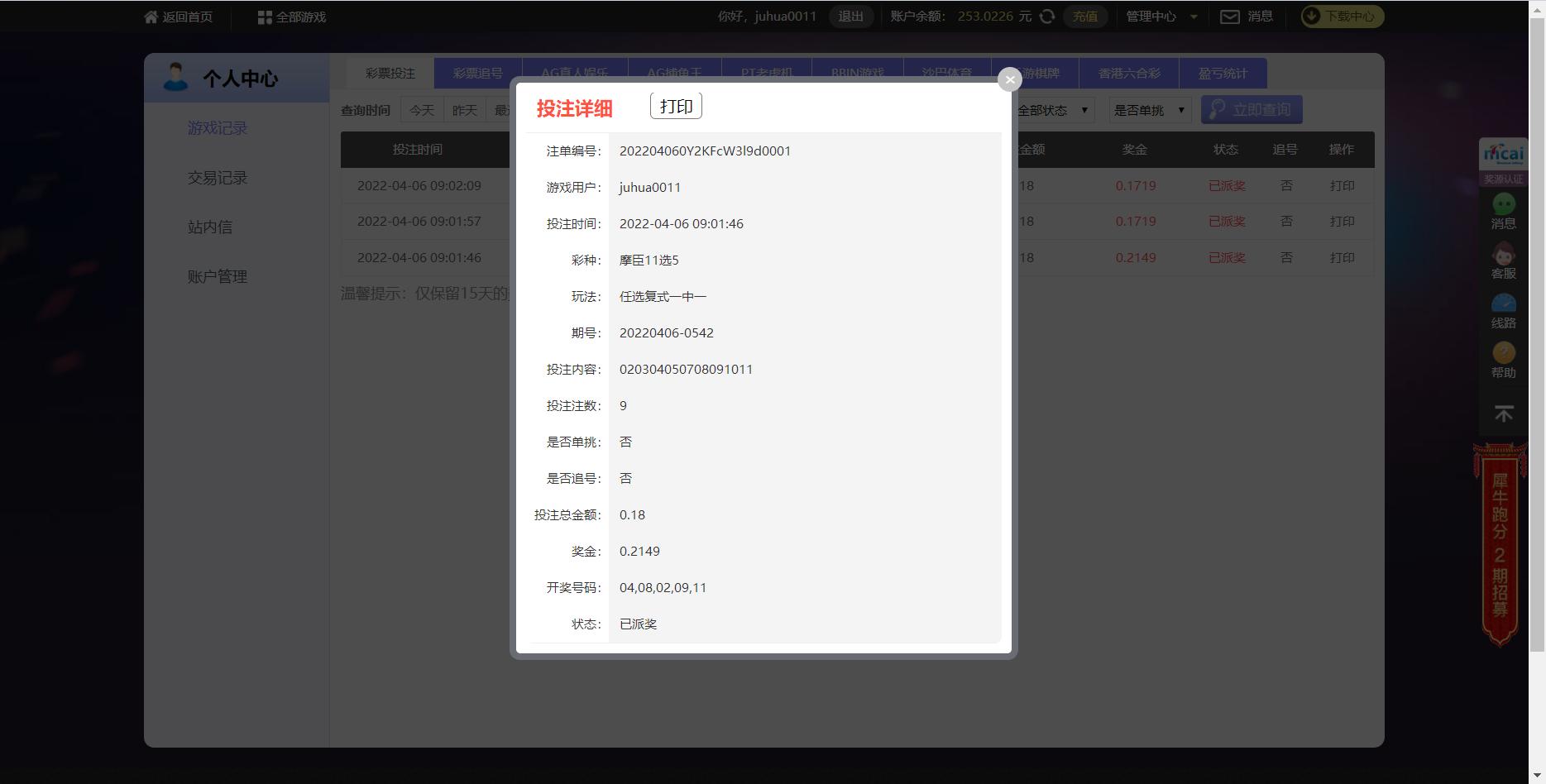Open the download center
The height and width of the screenshot is (784, 1546).
(1341, 17)
